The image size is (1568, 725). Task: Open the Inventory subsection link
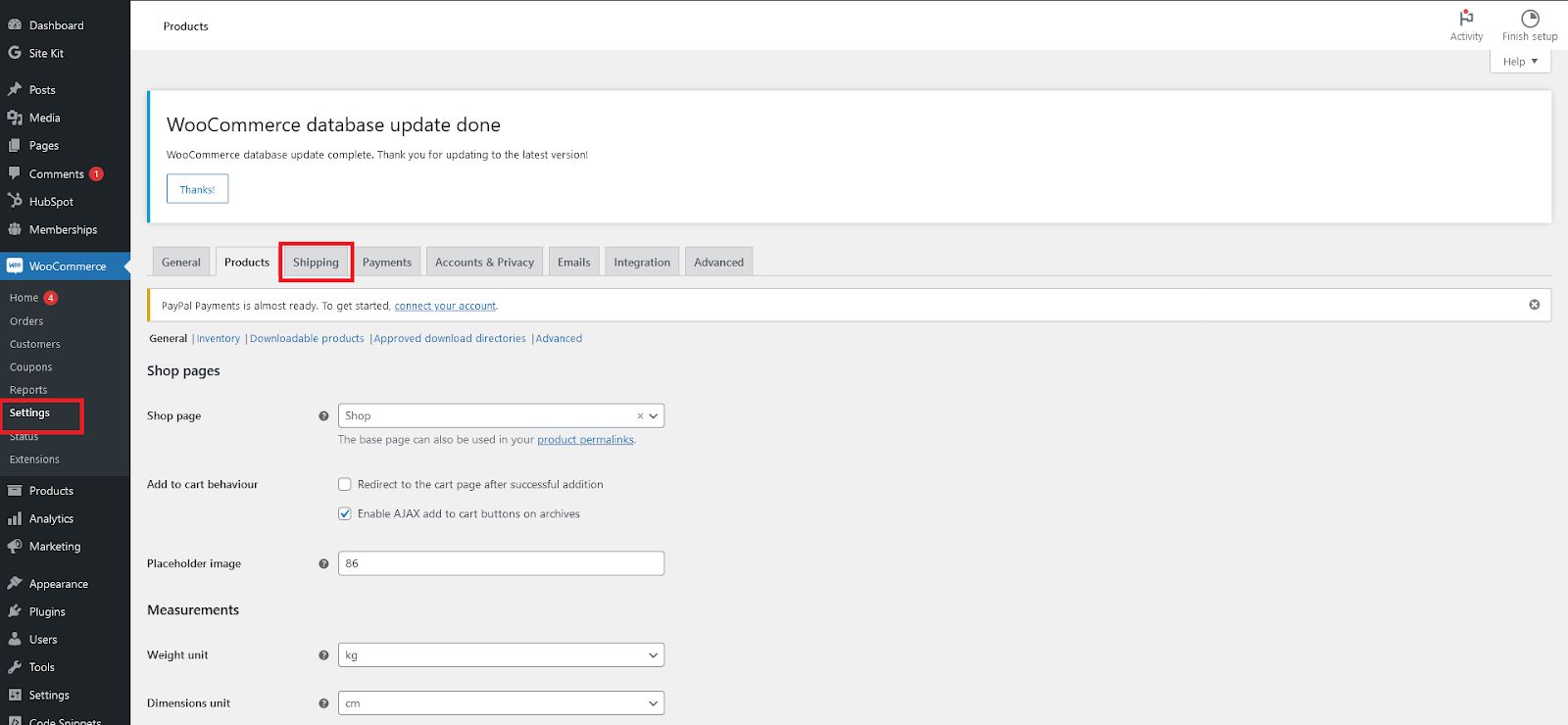coord(219,338)
